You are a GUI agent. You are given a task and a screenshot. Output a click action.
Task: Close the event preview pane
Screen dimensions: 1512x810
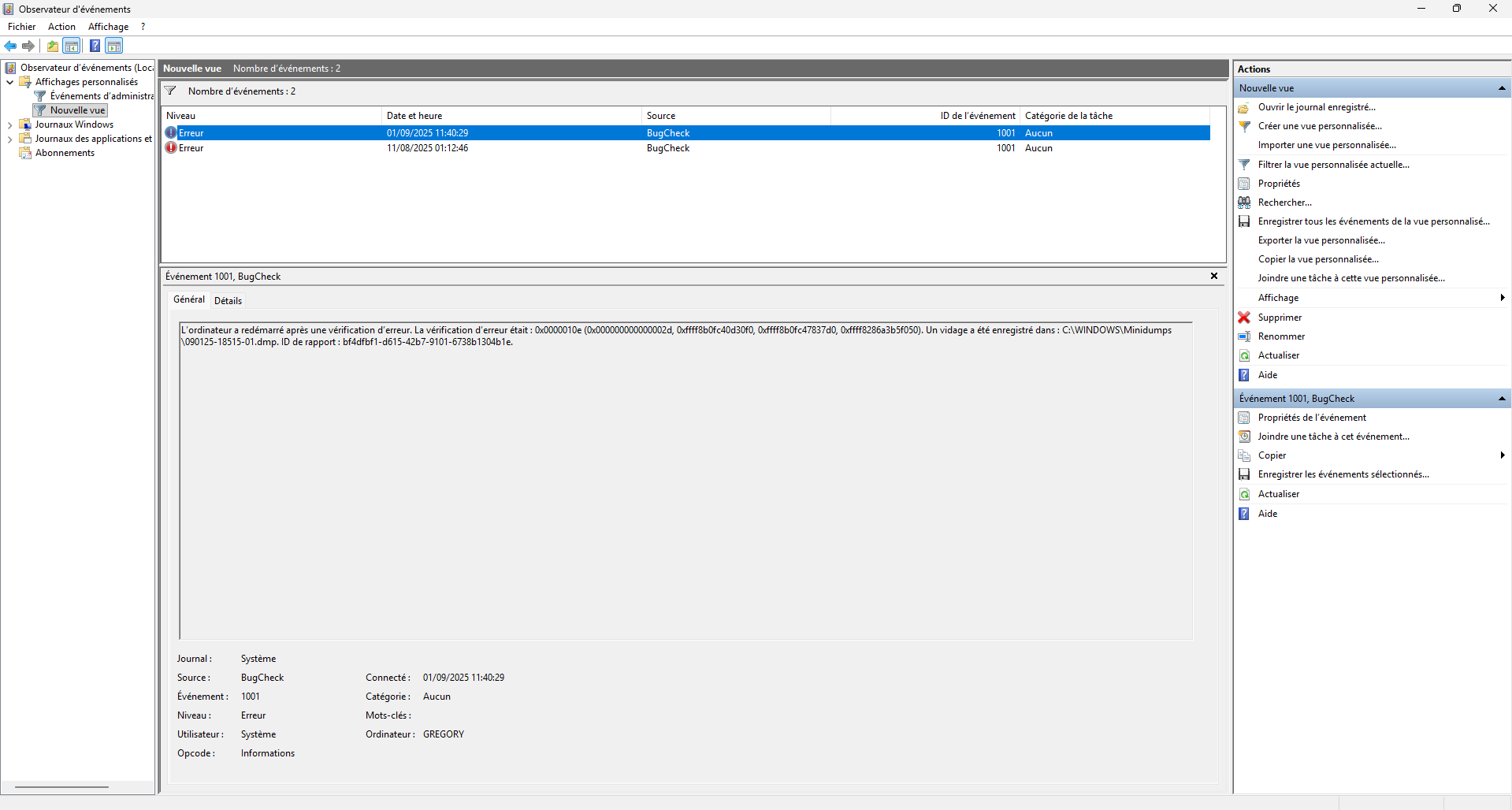[x=1214, y=276]
